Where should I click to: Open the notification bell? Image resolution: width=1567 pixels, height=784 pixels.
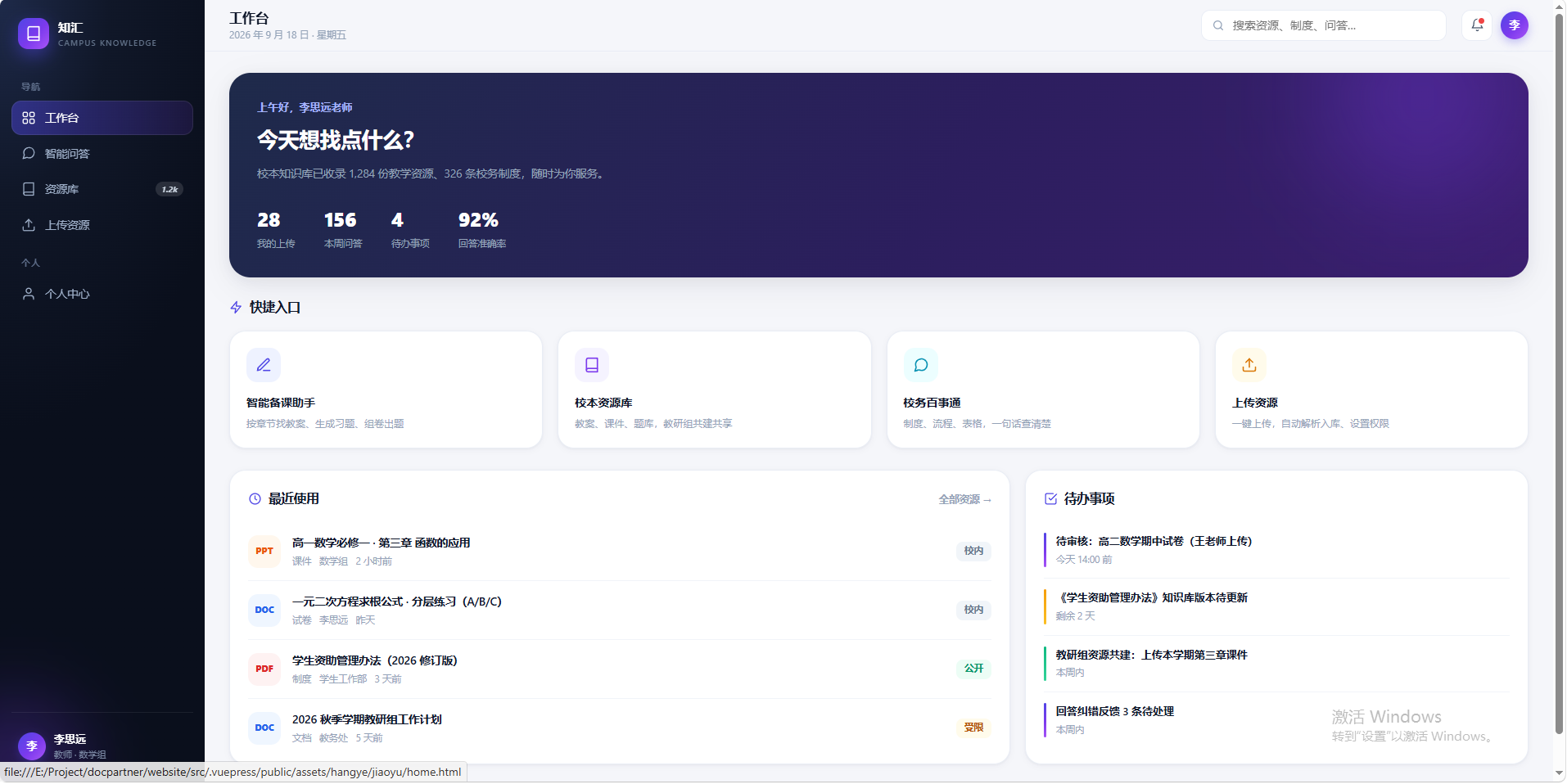pos(1477,25)
